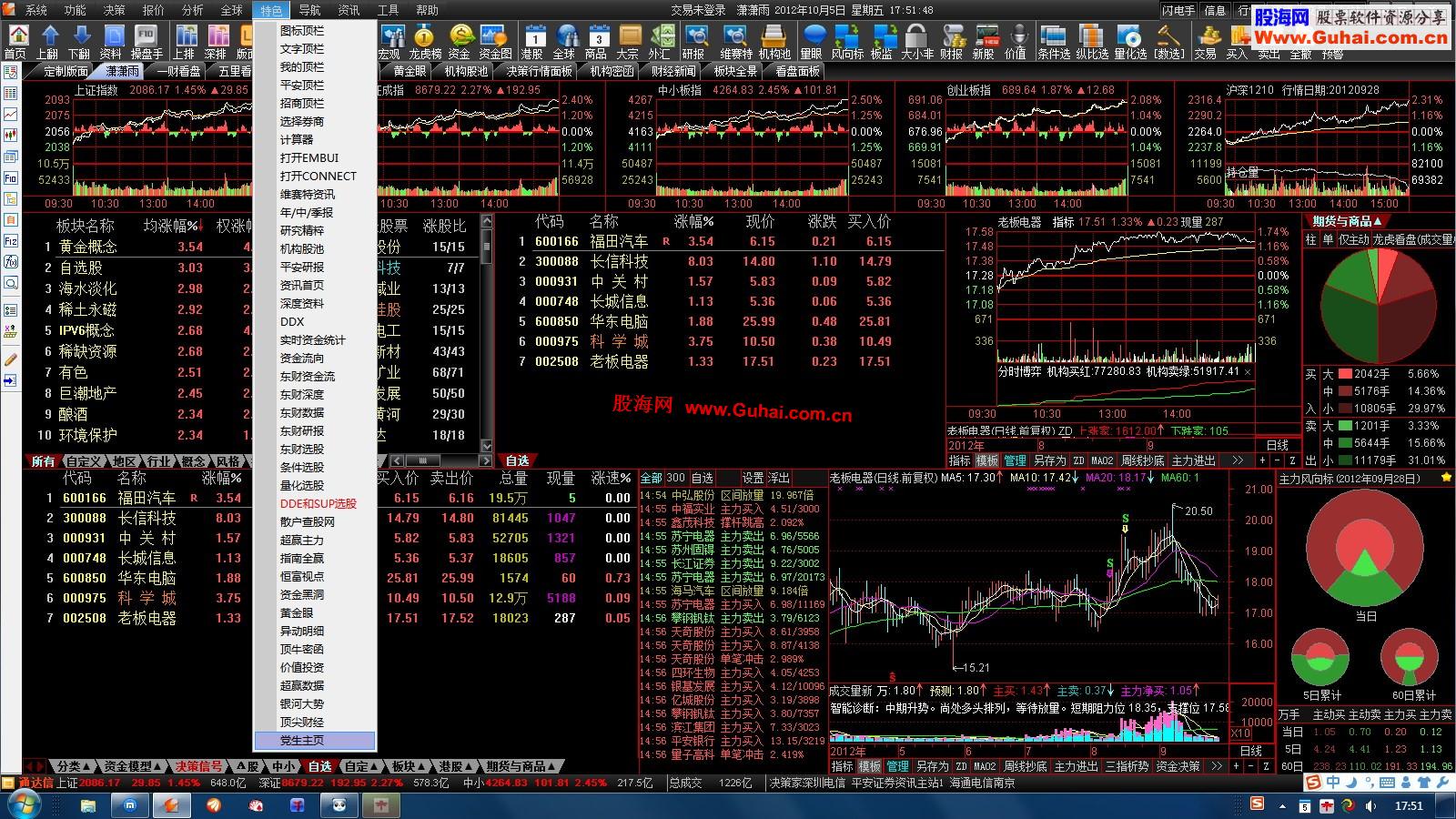
Task: Select the 概念 sector filter tab
Action: point(193,461)
